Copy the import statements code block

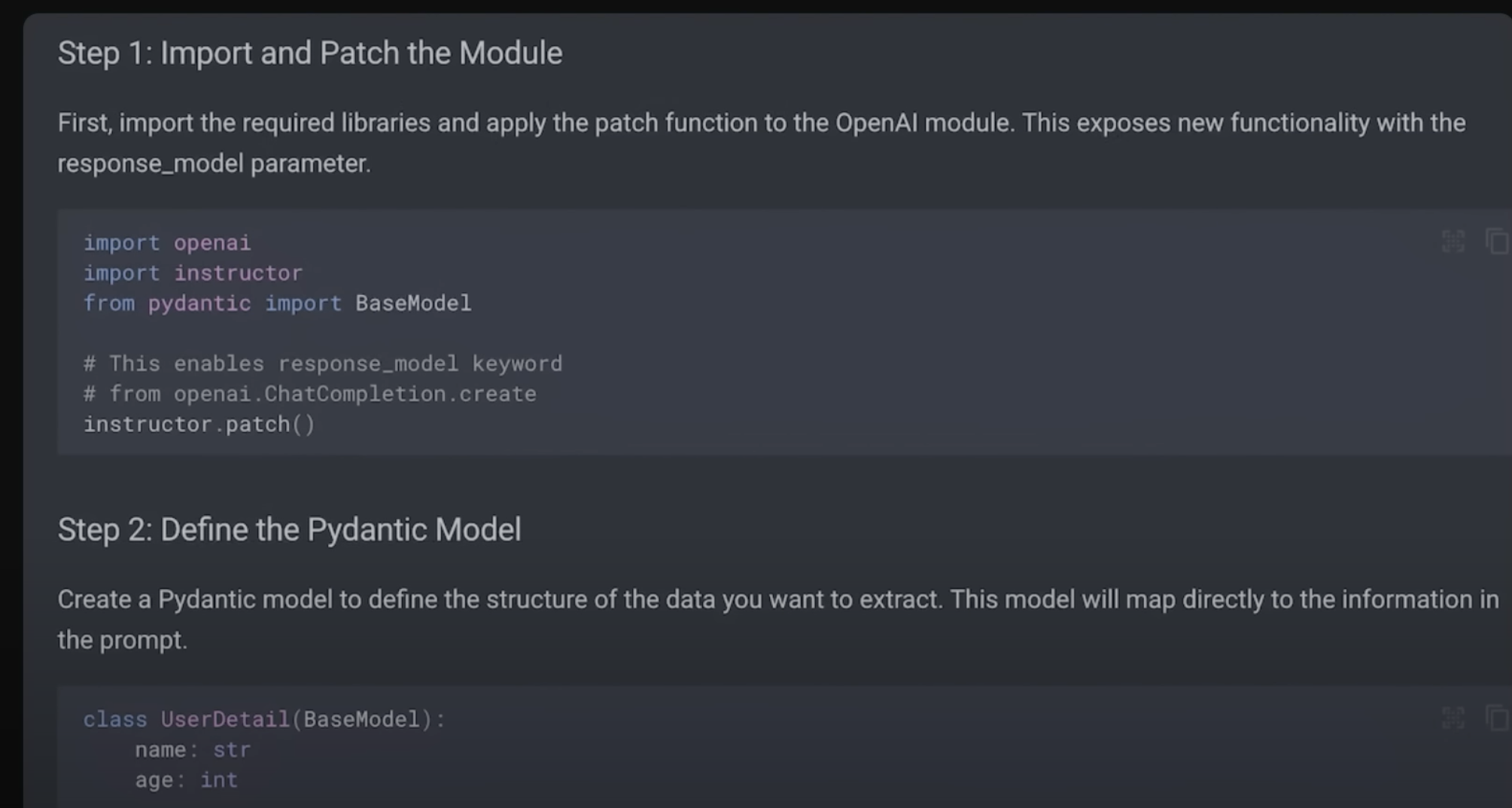click(x=1496, y=242)
